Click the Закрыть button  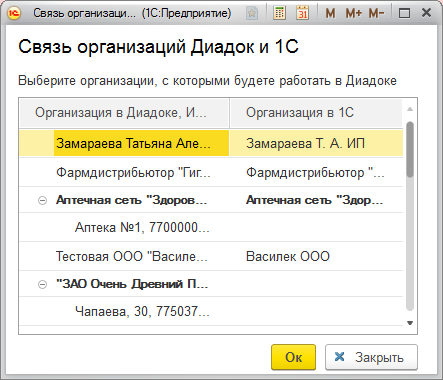pos(371,357)
